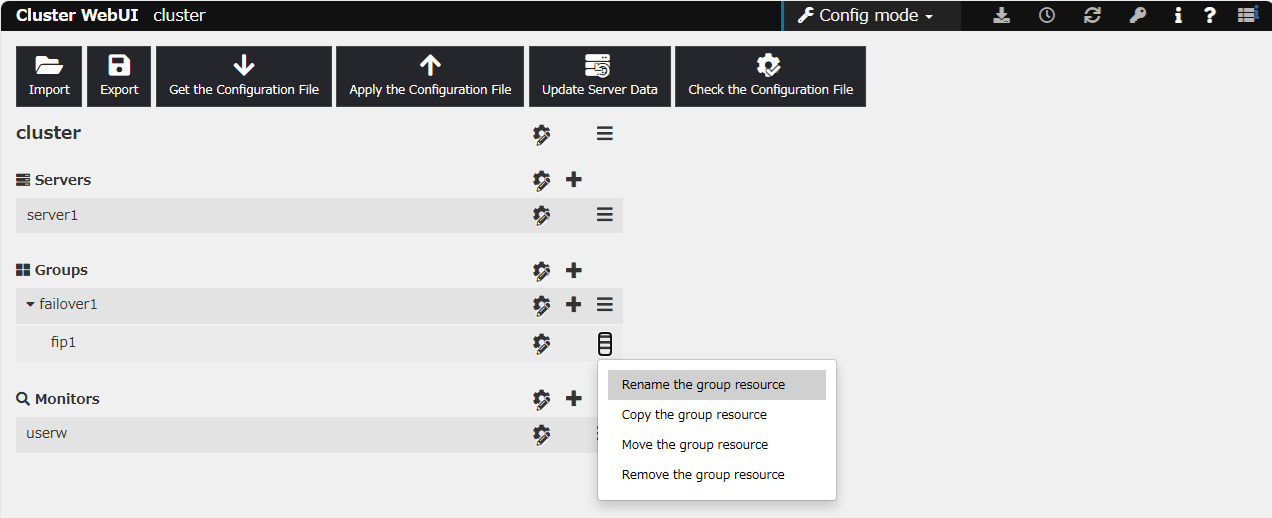Add a server with plus icon

coord(574,180)
